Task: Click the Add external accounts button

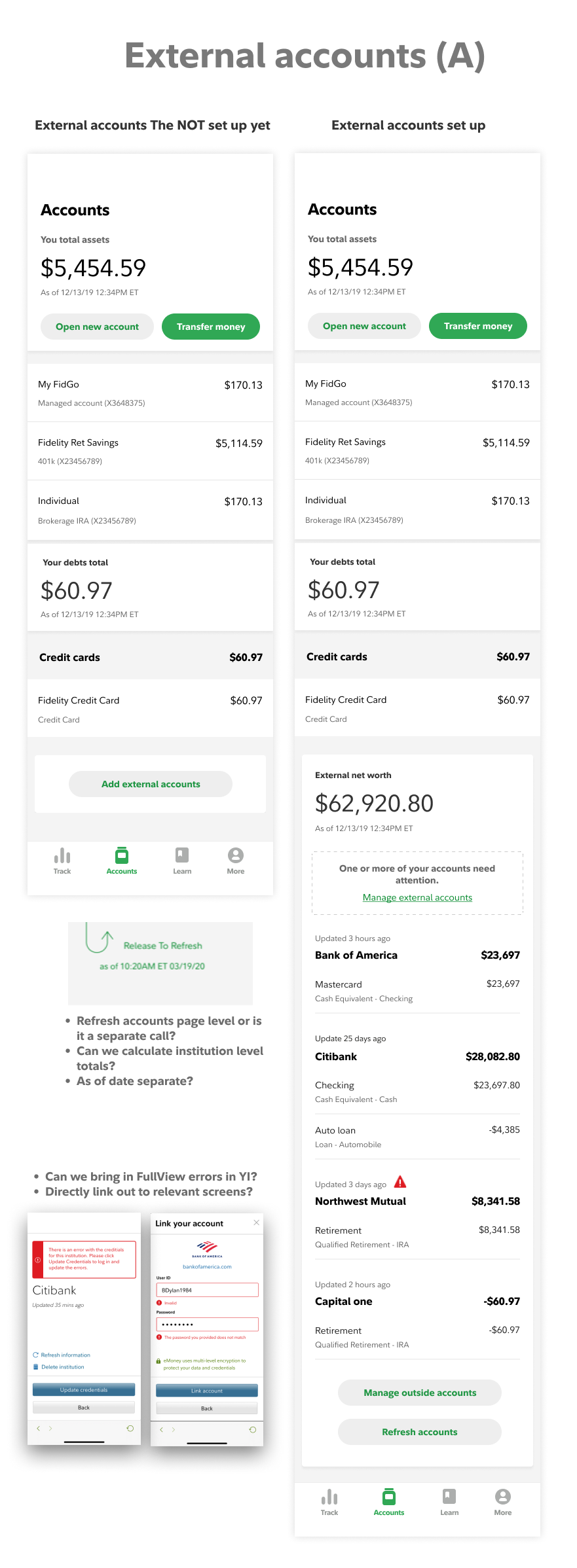Action: pos(151,784)
